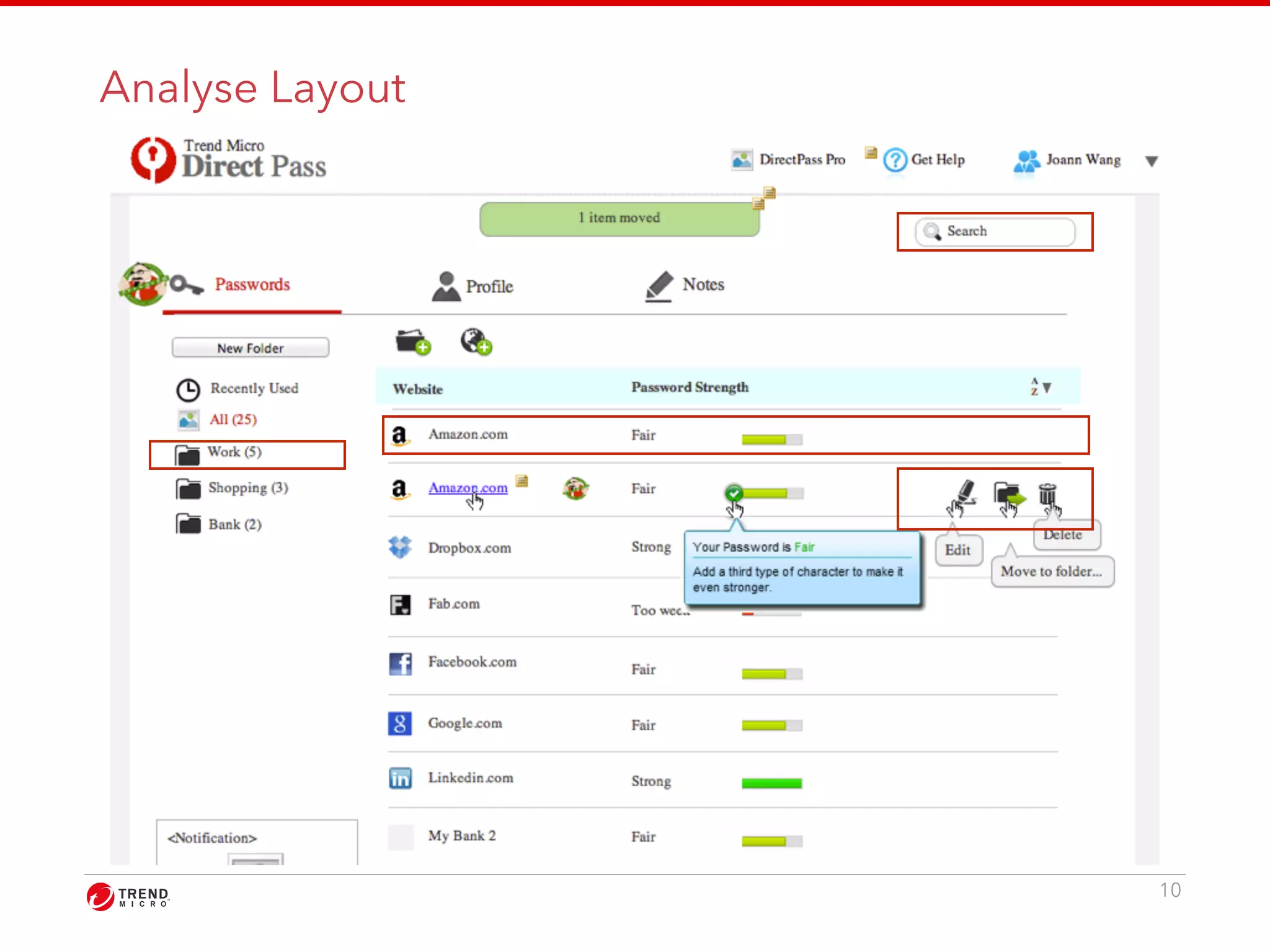Click the Get Help question mark icon

coord(895,161)
